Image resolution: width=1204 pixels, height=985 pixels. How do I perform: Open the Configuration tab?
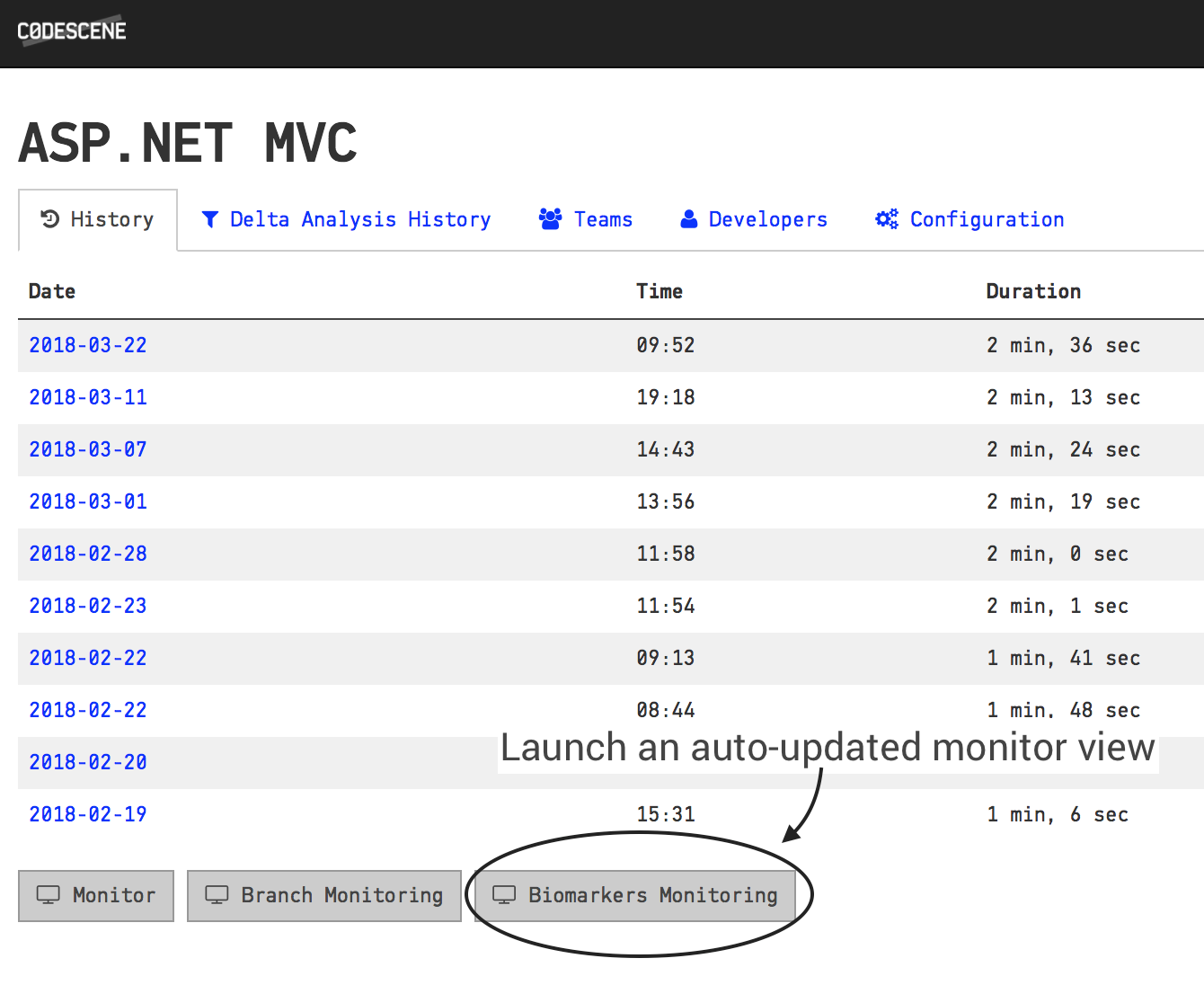pyautogui.click(x=969, y=219)
